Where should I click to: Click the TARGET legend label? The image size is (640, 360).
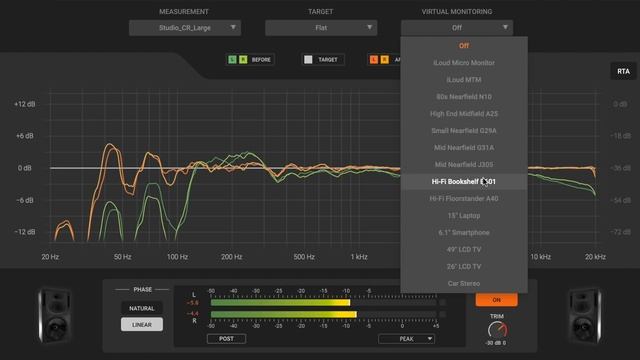[328, 60]
